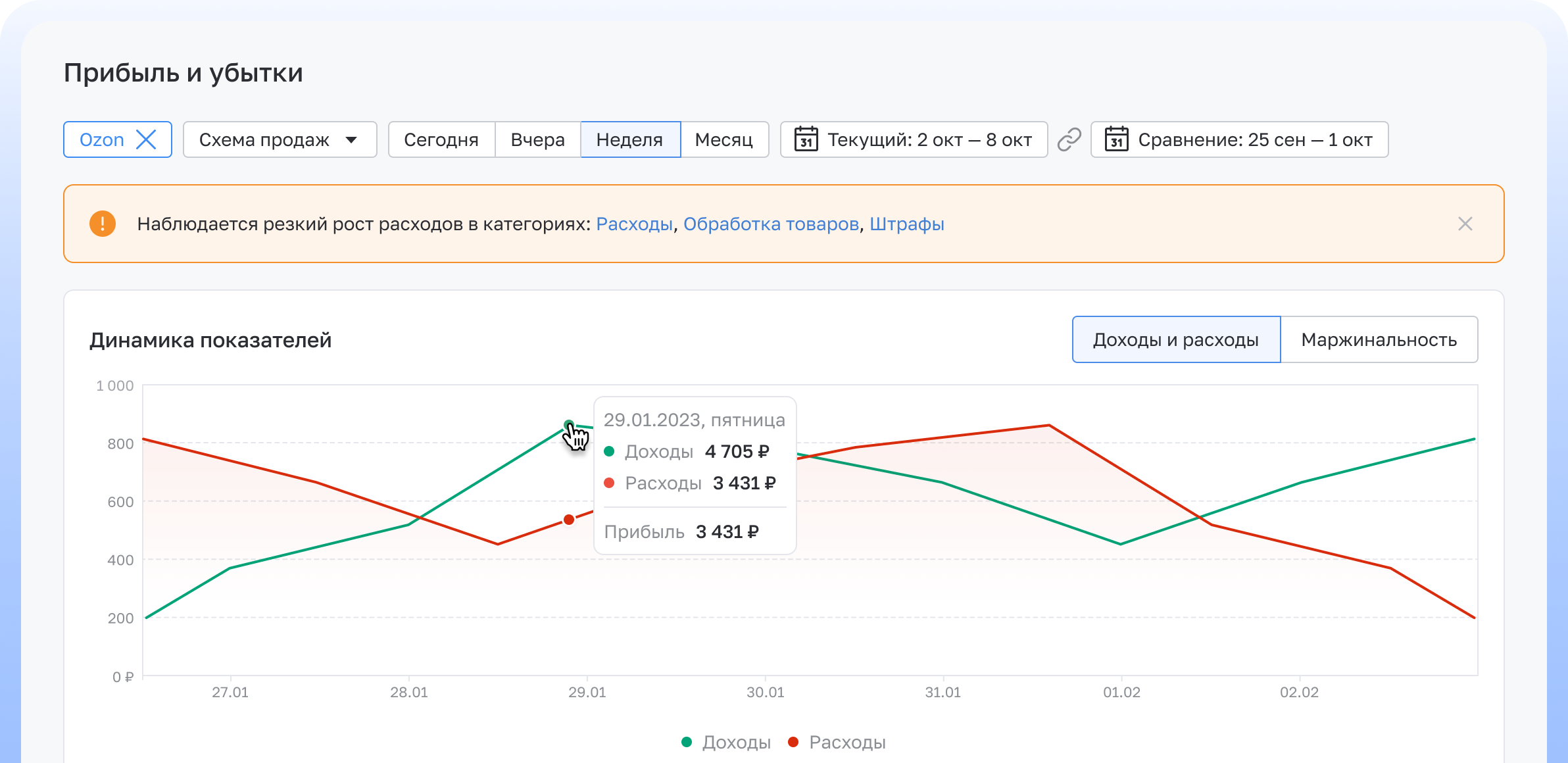Click the red Расходы data point on chart
The height and width of the screenshot is (763, 1568).
pyautogui.click(x=569, y=520)
